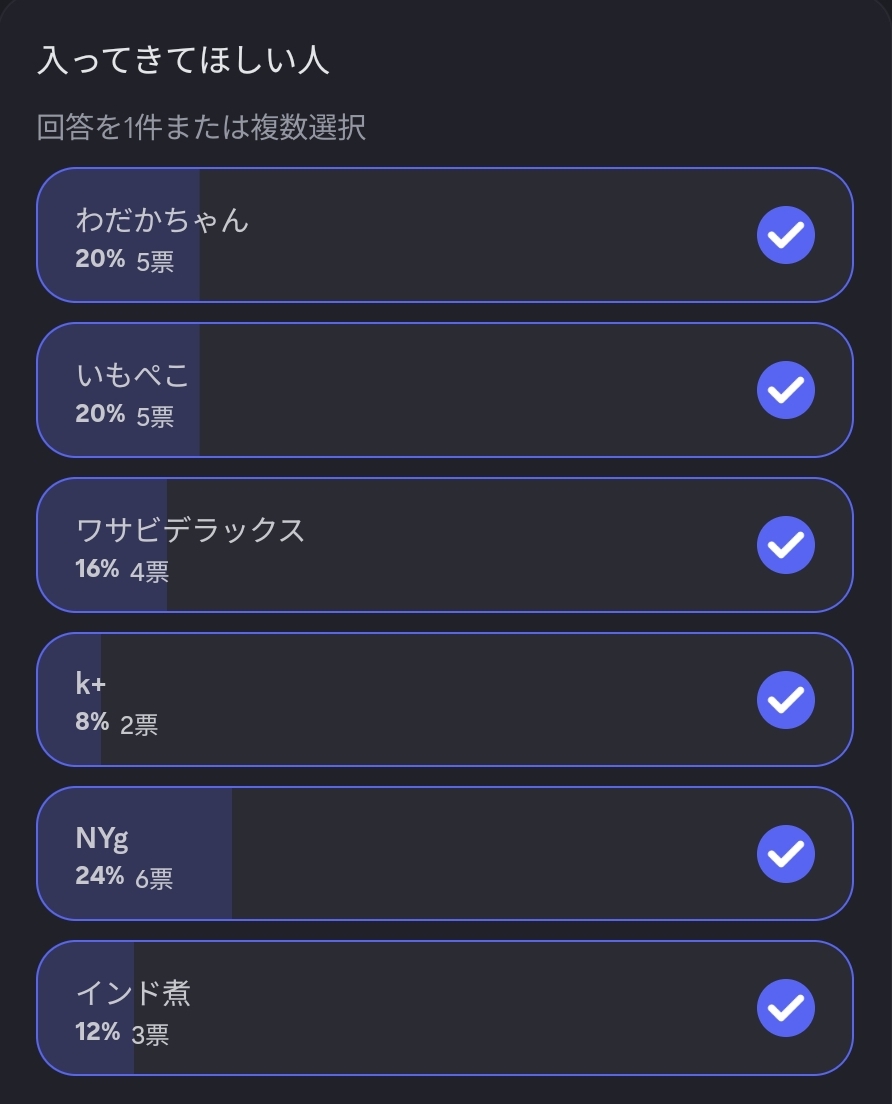Open the 4票 voters for ワサビデラックス
892x1104 pixels.
click(x=149, y=572)
